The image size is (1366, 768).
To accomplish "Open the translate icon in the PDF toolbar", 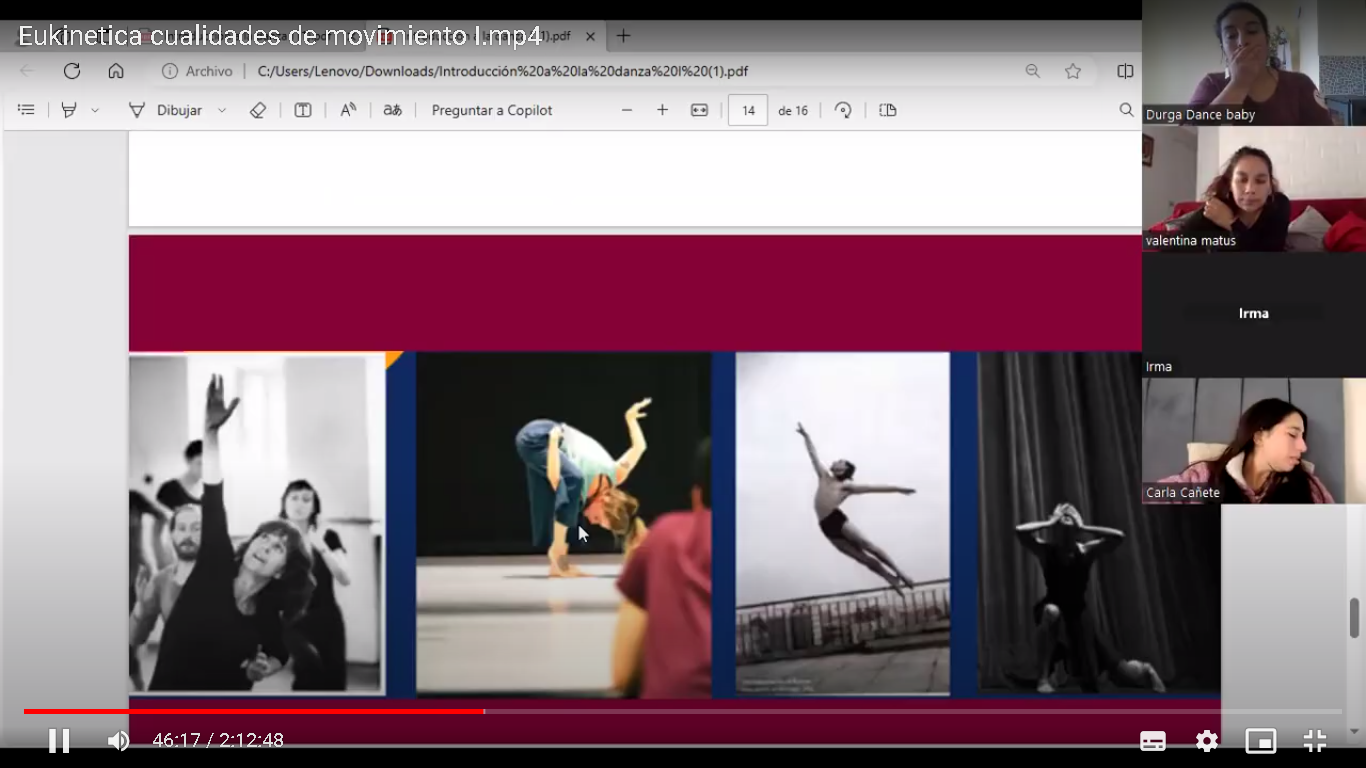I will (x=393, y=110).
